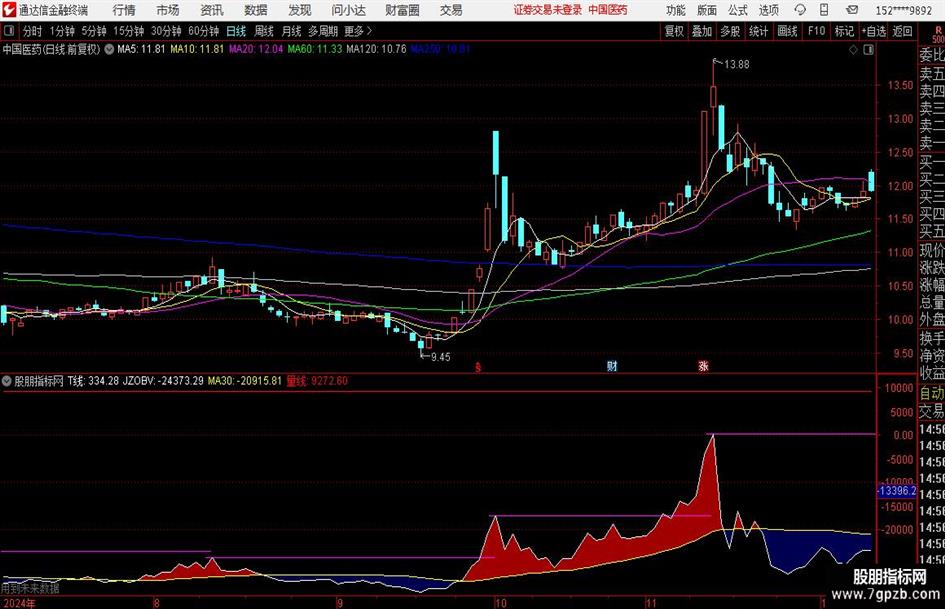Click 中国医药 stock name in title bar
The image size is (945, 609).
point(608,10)
